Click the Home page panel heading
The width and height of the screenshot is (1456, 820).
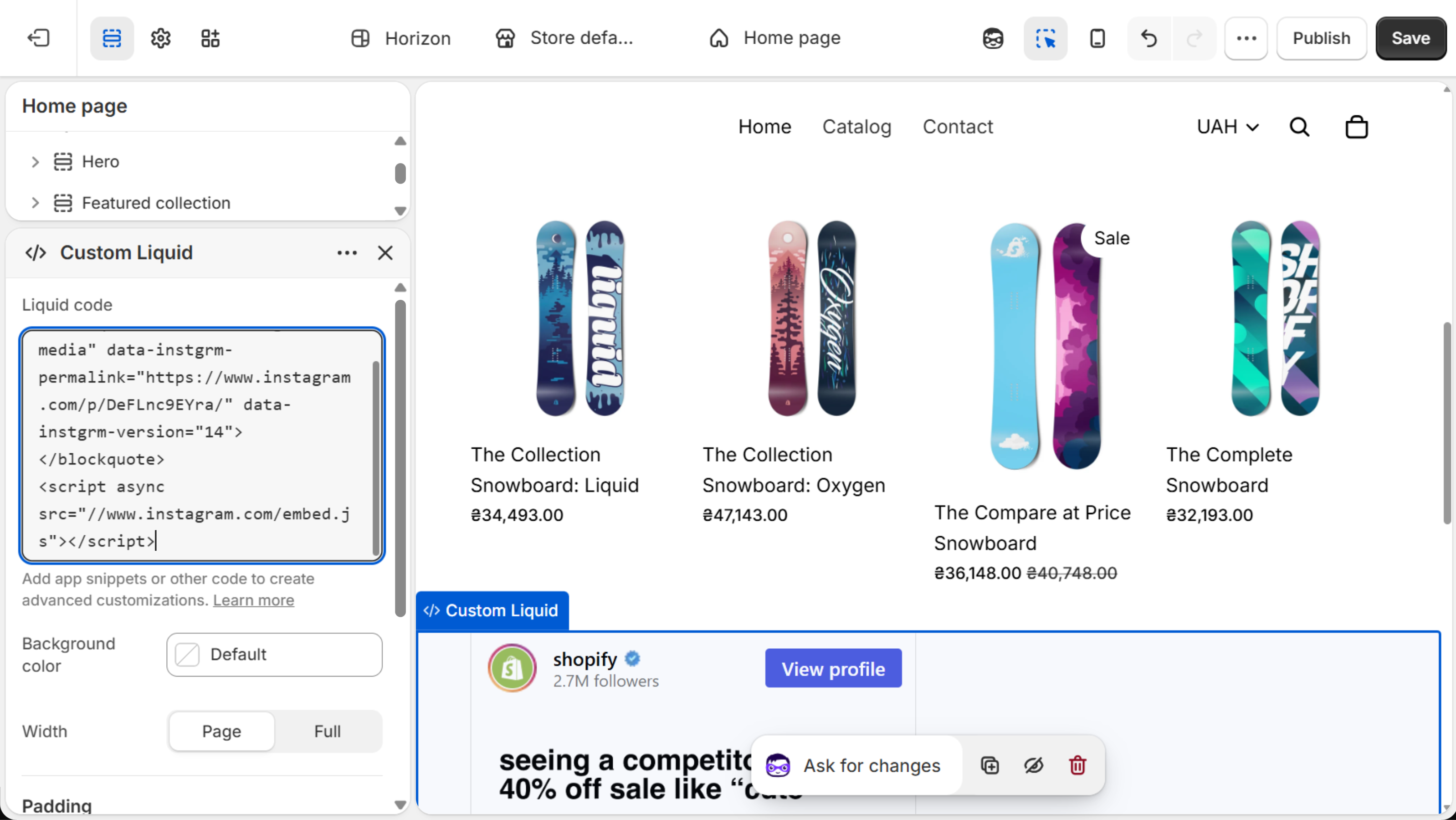75,106
